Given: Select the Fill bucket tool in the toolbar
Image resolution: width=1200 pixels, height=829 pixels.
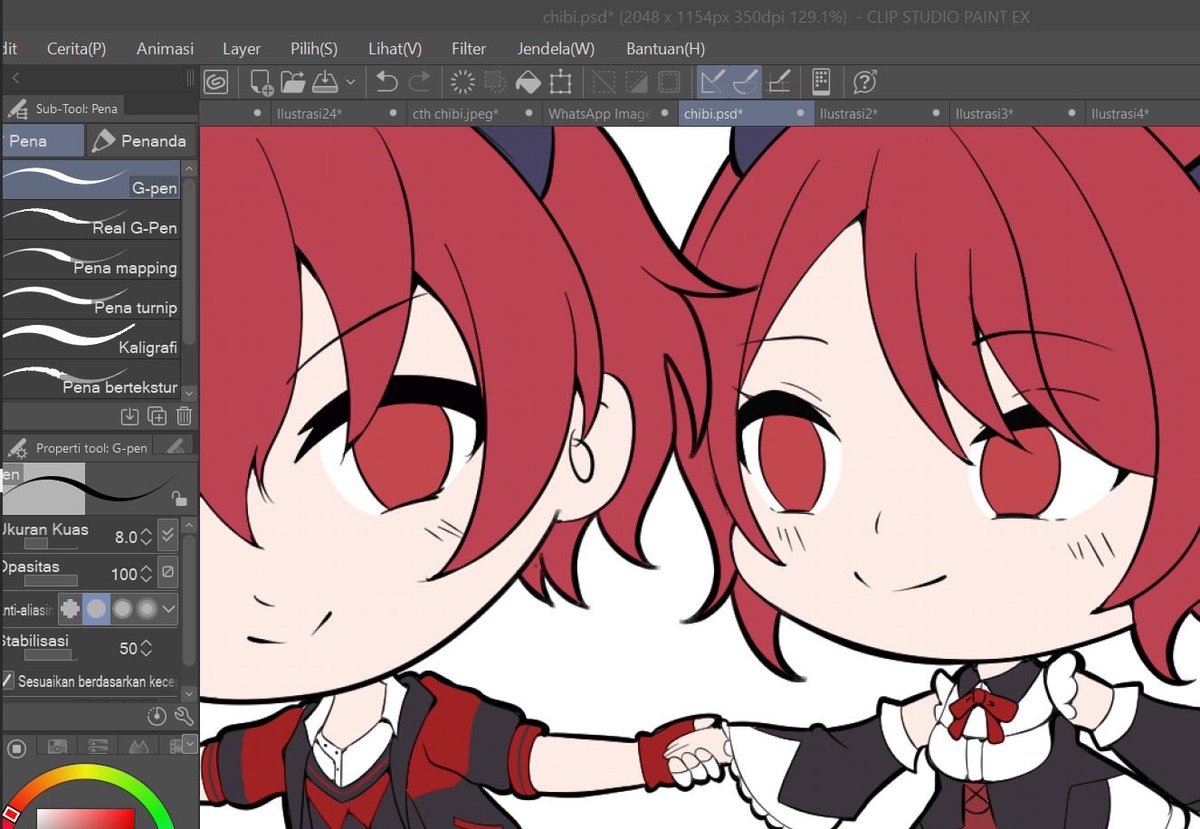Looking at the screenshot, I should click(x=530, y=82).
